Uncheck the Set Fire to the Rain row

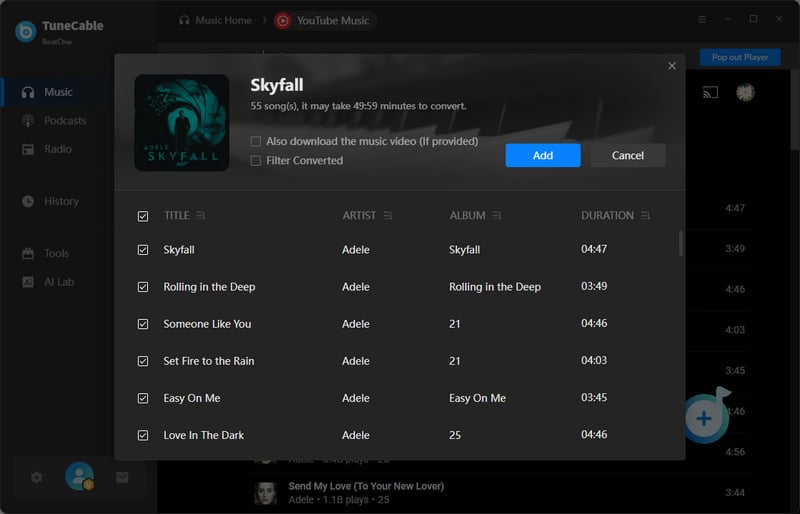click(143, 361)
